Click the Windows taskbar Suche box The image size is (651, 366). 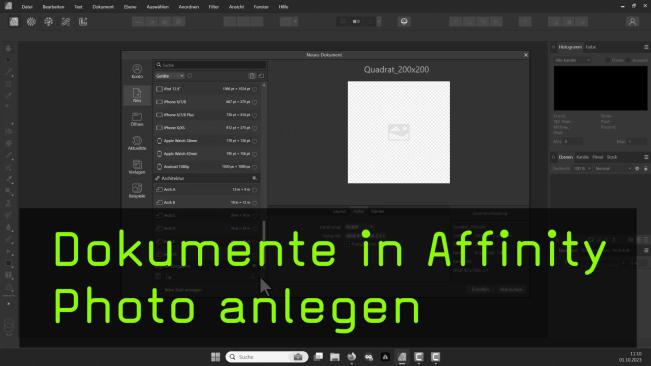click(x=267, y=357)
